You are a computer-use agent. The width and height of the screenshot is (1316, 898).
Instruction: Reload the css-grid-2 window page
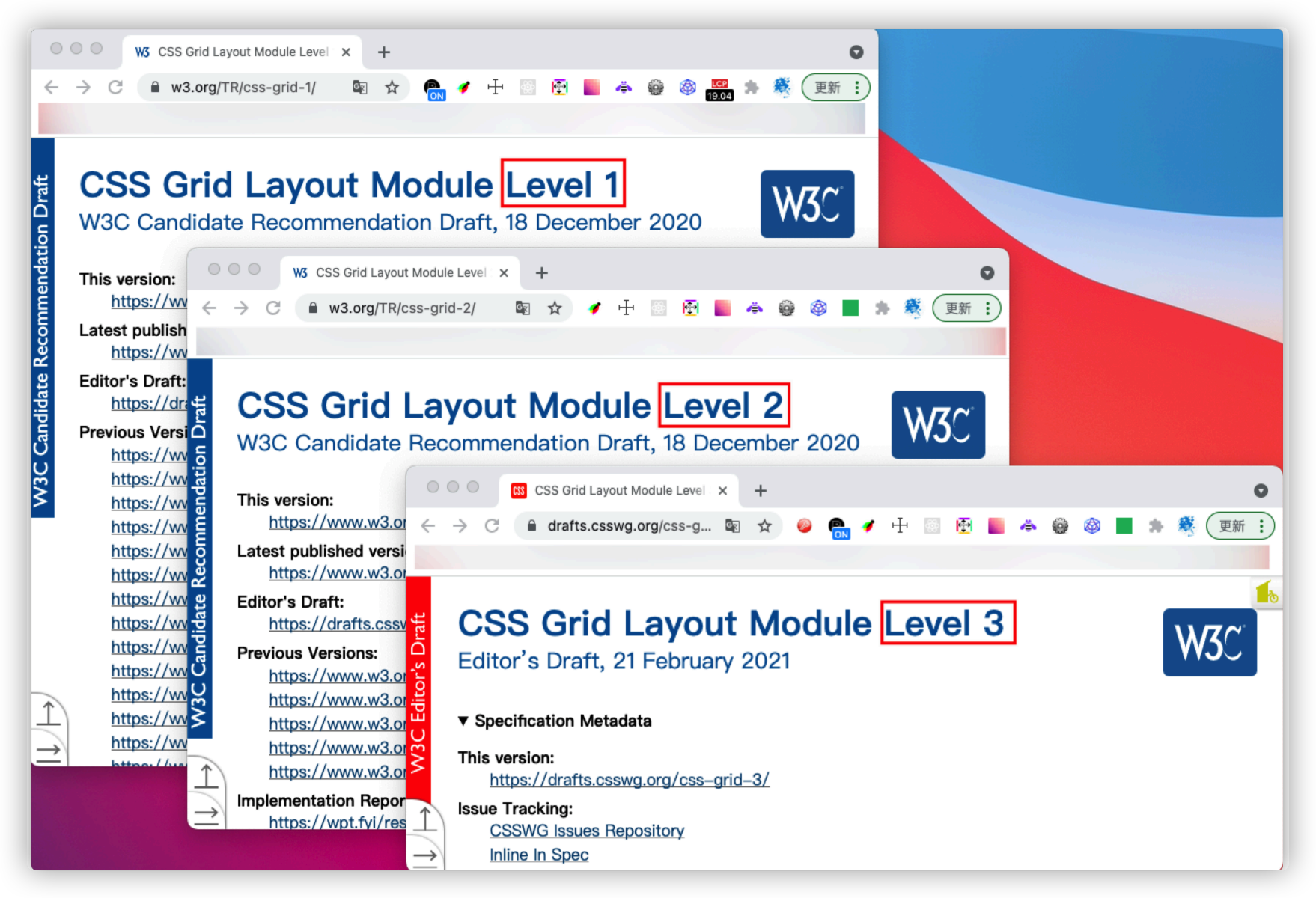pos(273,308)
